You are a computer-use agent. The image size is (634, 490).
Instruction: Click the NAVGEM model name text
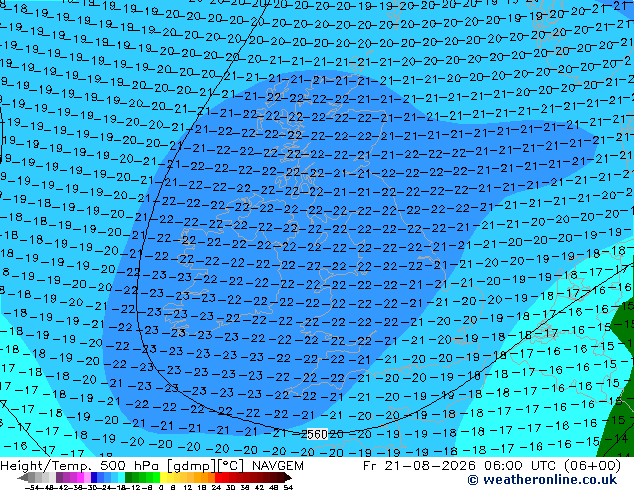278,466
